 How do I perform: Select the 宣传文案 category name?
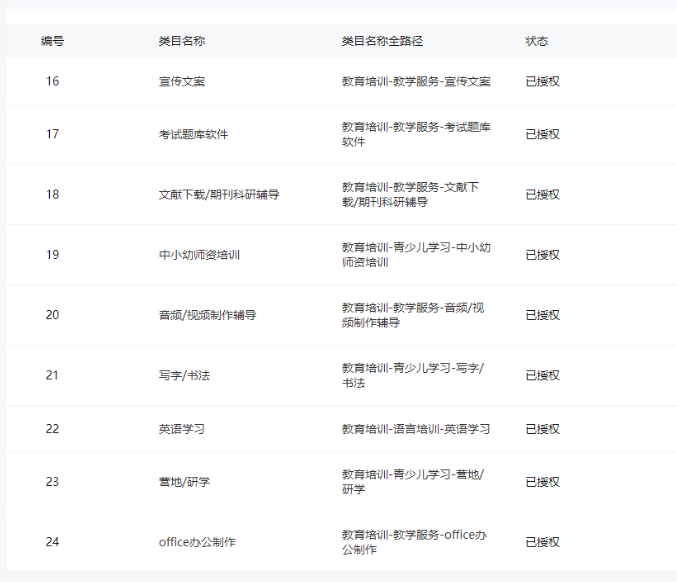point(182,81)
